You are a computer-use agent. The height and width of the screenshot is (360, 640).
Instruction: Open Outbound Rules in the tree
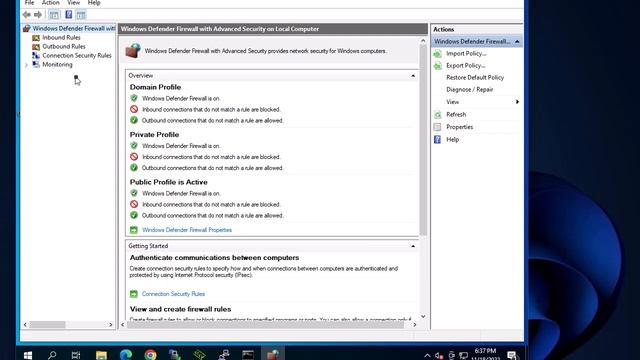(64, 47)
